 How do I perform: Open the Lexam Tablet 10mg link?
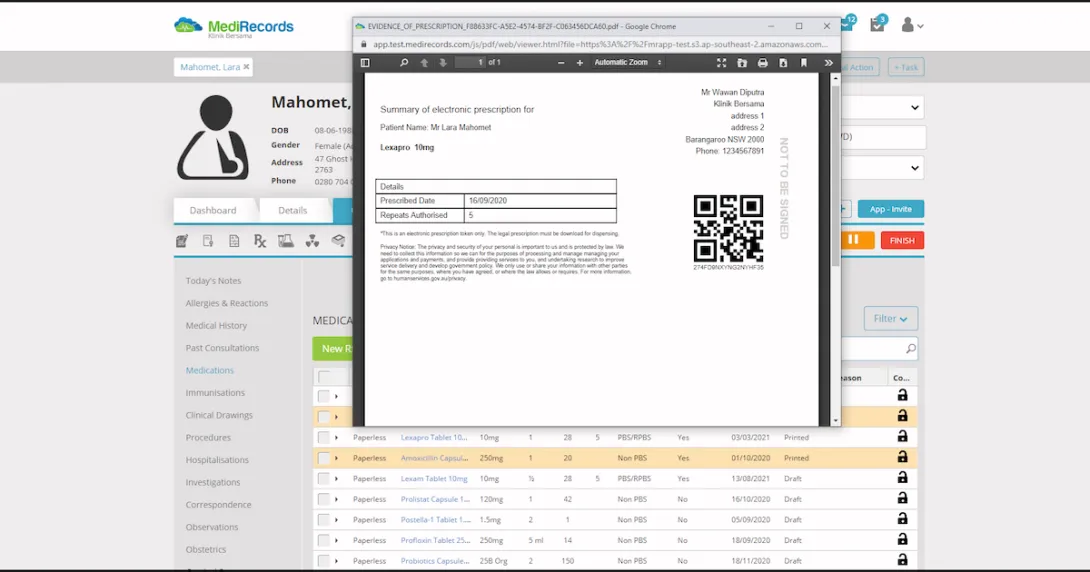(434, 479)
